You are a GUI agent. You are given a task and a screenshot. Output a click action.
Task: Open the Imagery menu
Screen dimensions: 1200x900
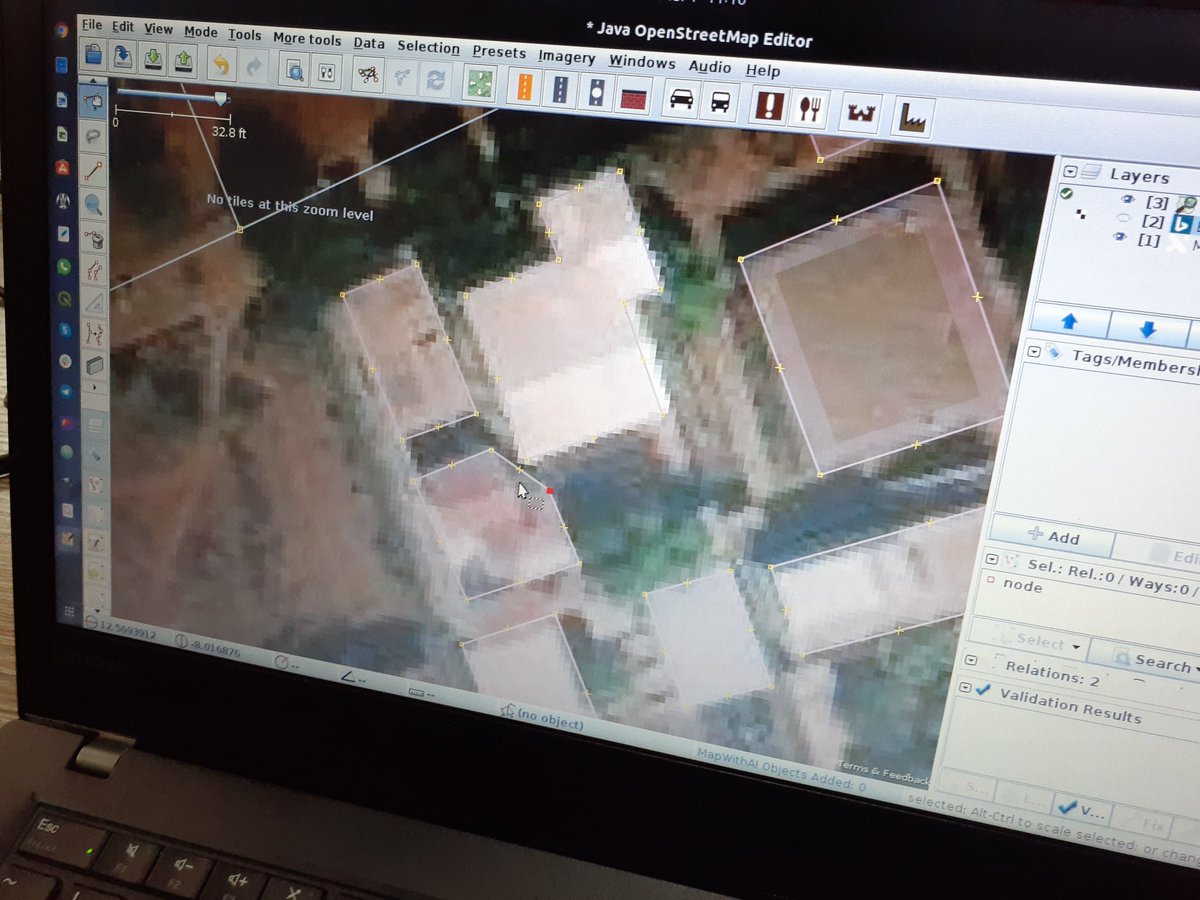click(x=566, y=57)
